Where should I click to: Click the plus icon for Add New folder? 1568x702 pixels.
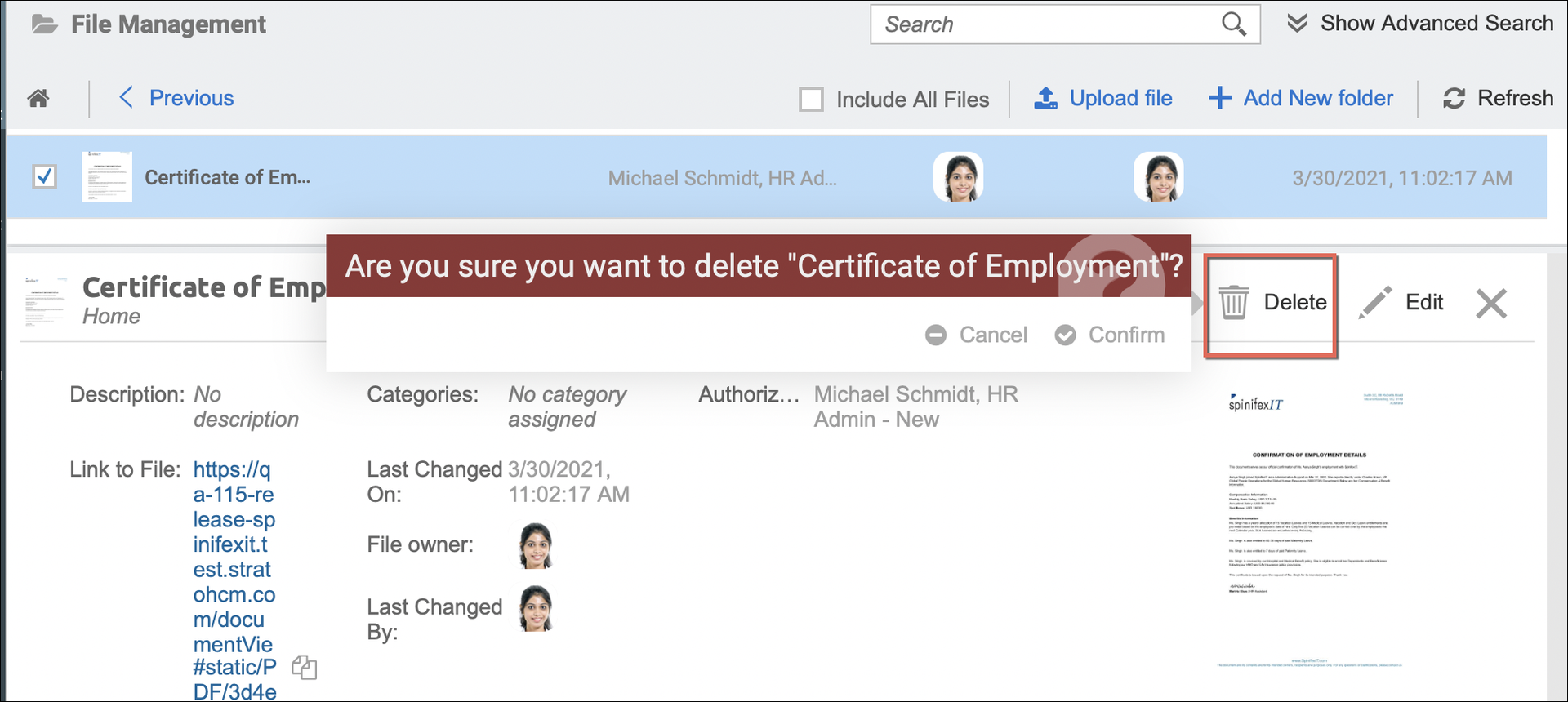pyautogui.click(x=1219, y=99)
